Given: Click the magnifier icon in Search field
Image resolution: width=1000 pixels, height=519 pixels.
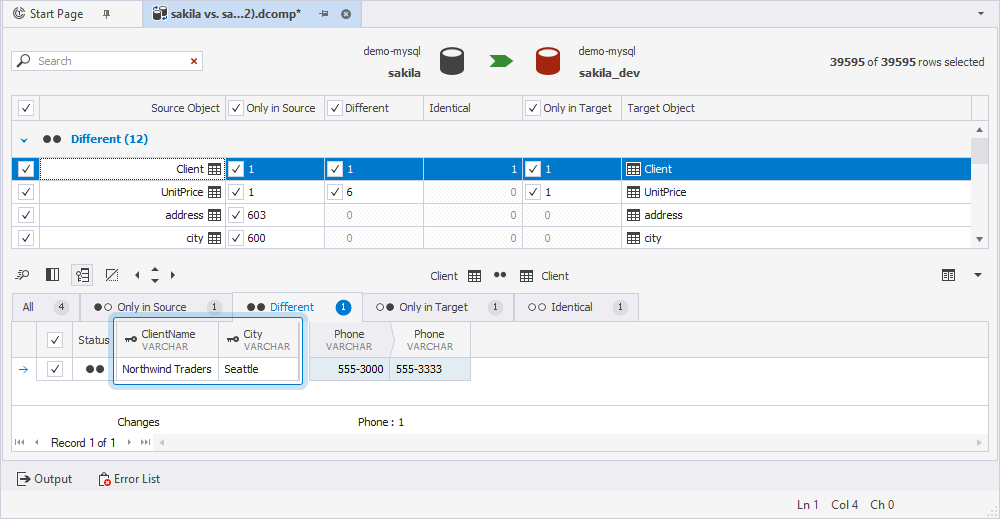Looking at the screenshot, I should click(x=24, y=61).
